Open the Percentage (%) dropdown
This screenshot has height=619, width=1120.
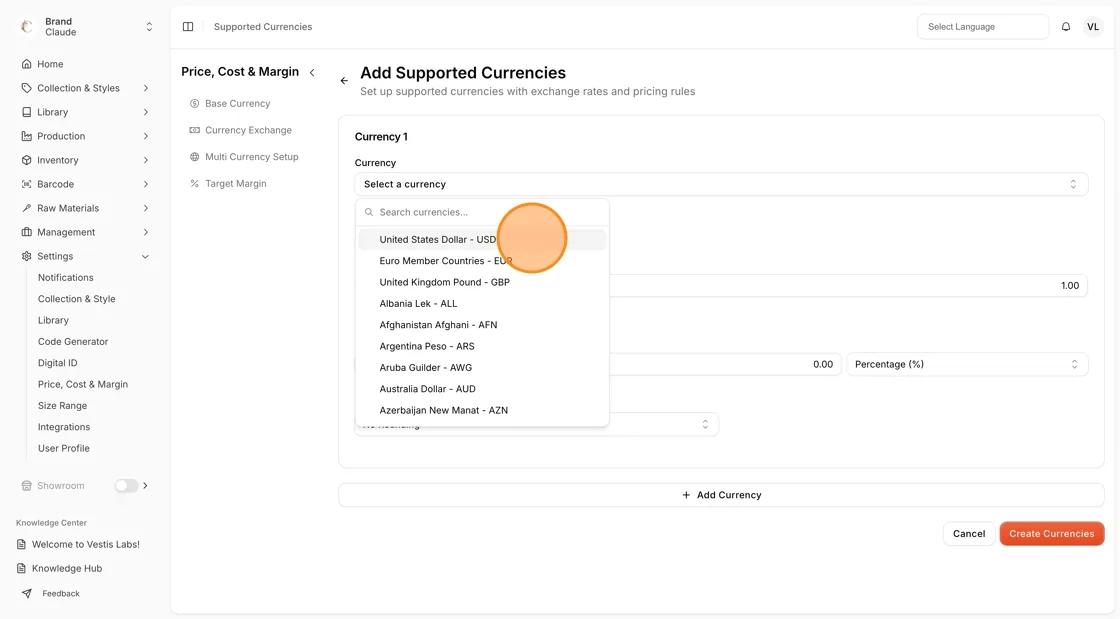click(967, 364)
